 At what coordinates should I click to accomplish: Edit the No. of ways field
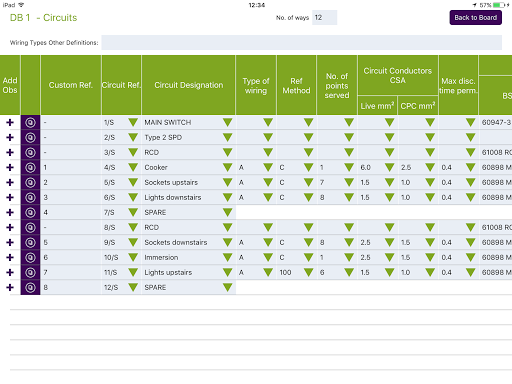(325, 18)
